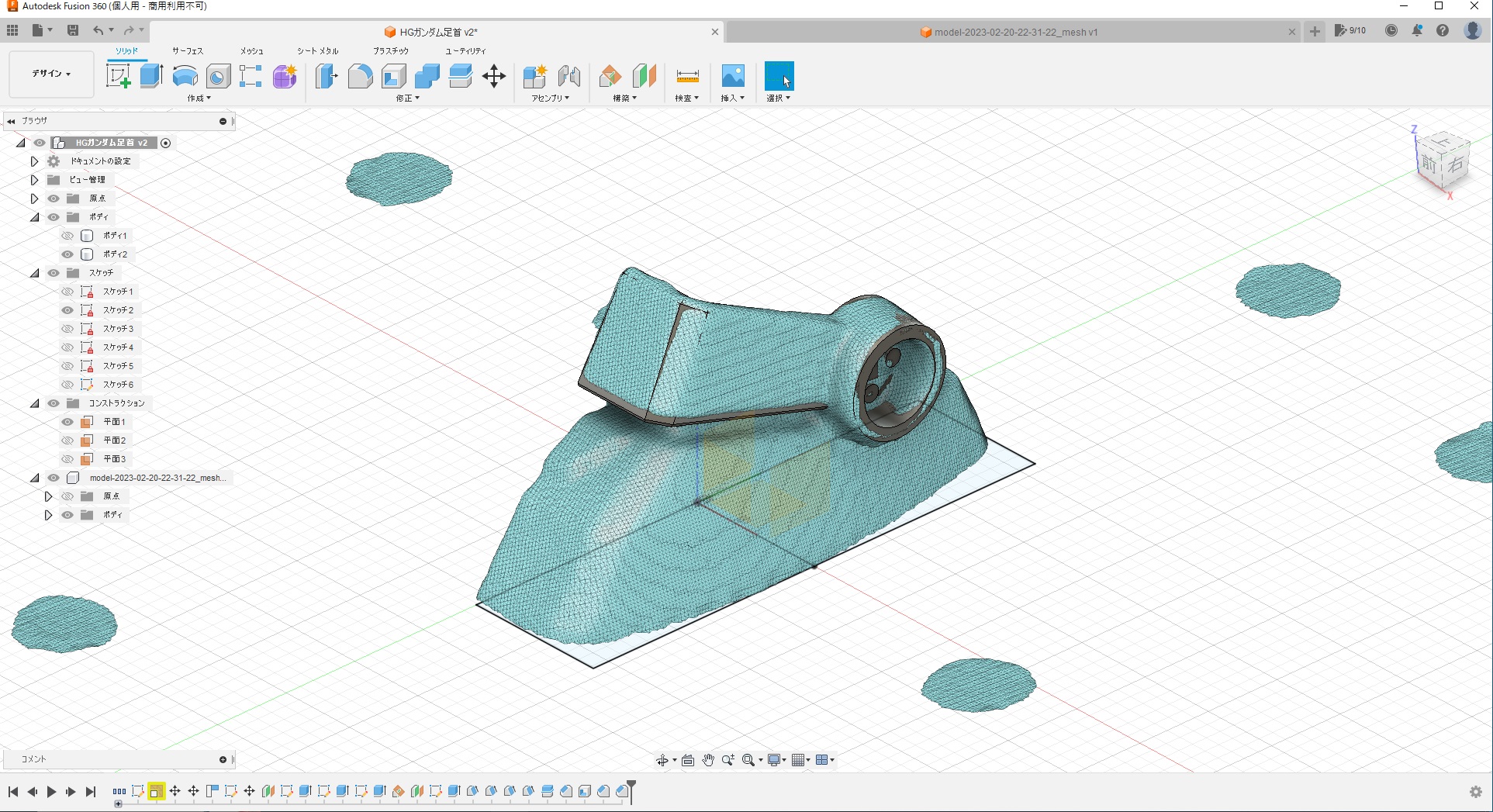Viewport: 1493px width, 812px height.
Task: Click the Extrude tool in toolbar
Action: 151,76
